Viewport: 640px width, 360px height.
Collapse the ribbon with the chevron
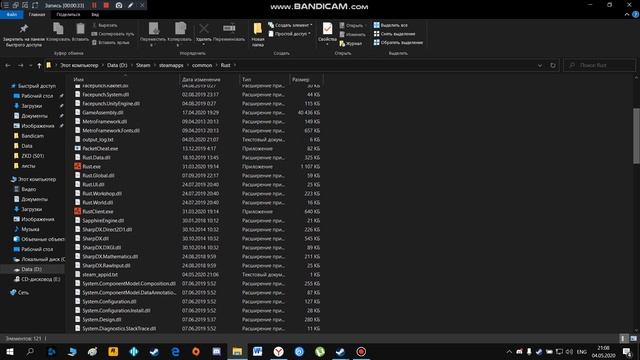pyautogui.click(x=627, y=15)
